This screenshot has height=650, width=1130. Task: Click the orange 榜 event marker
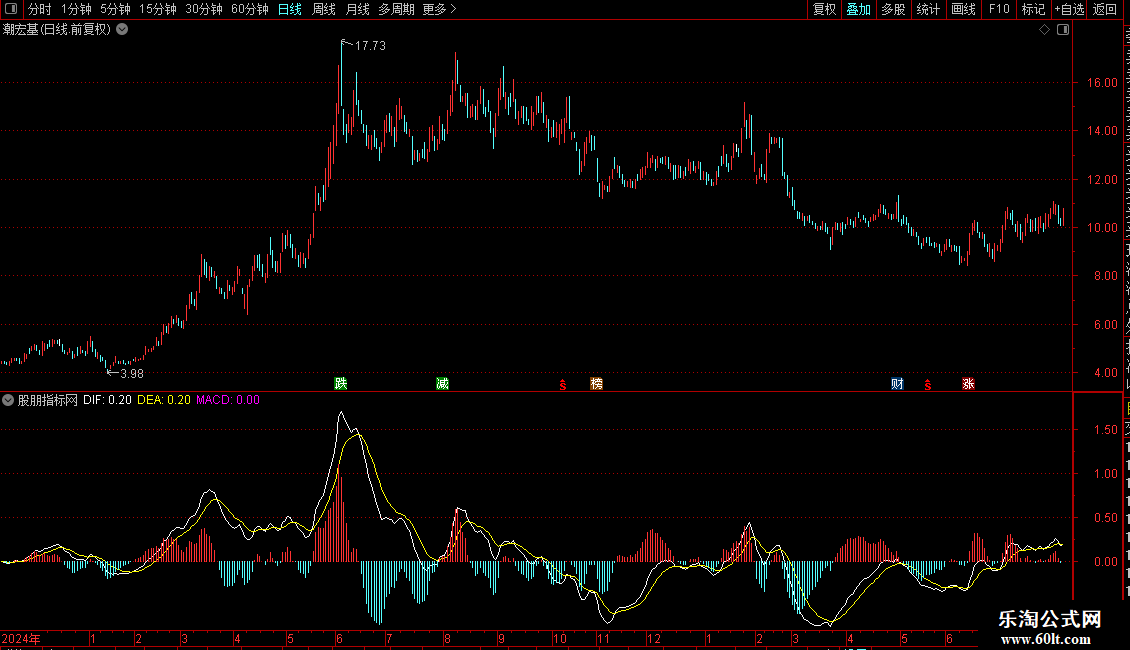coord(597,383)
